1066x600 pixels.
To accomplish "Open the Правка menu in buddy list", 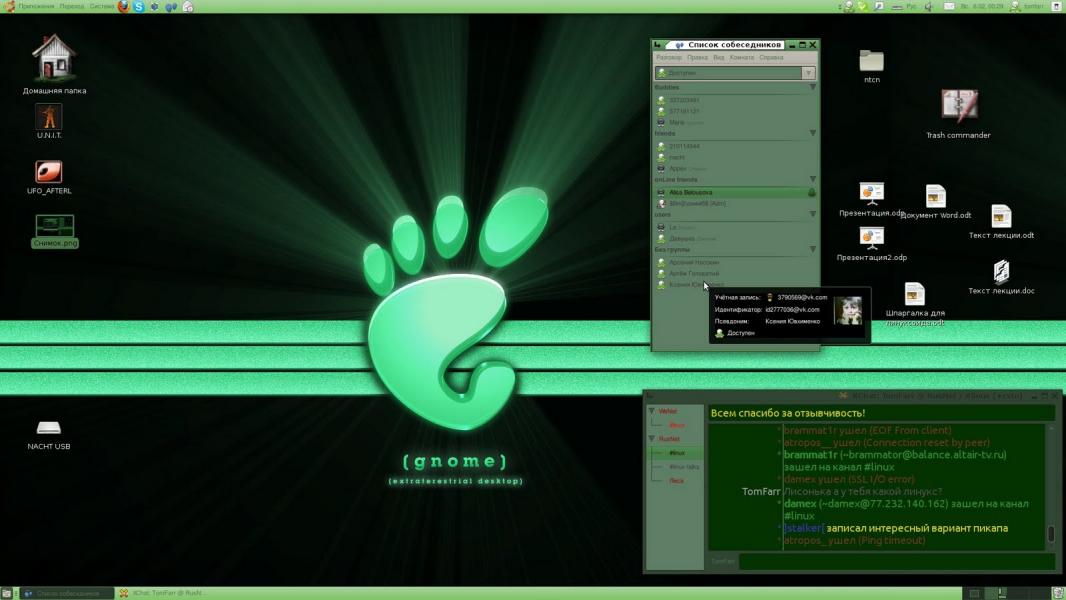I will point(697,58).
